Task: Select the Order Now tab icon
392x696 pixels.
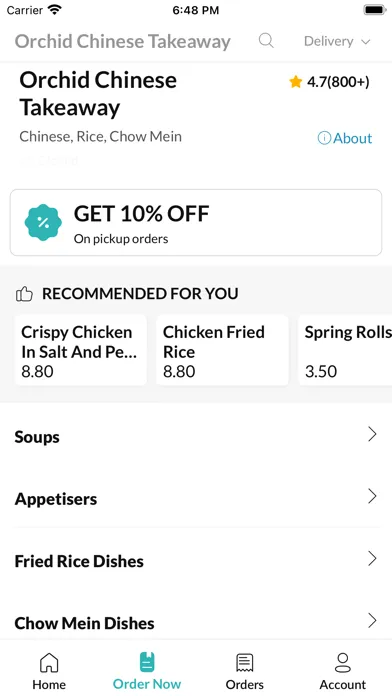Action: click(147, 662)
